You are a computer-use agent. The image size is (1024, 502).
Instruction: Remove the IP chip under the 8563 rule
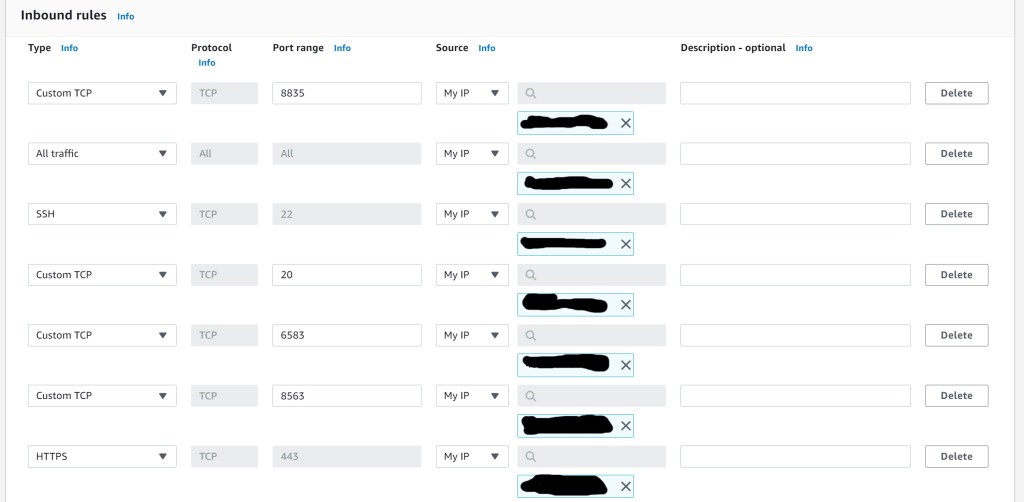click(626, 426)
